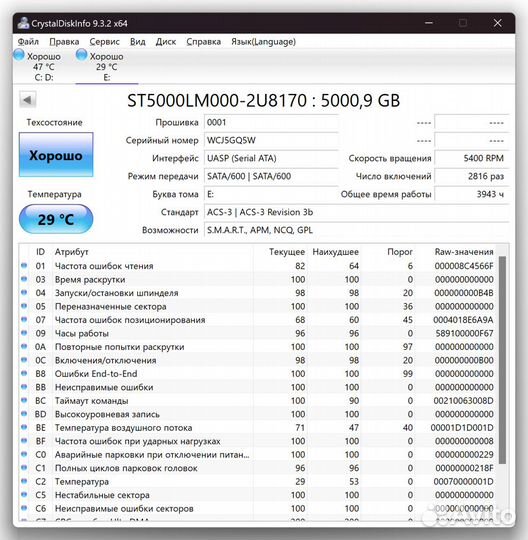Screen dimensions: 528x540
Task: Click status dot for Переназначенные сектора
Action: pyautogui.click(x=24, y=305)
